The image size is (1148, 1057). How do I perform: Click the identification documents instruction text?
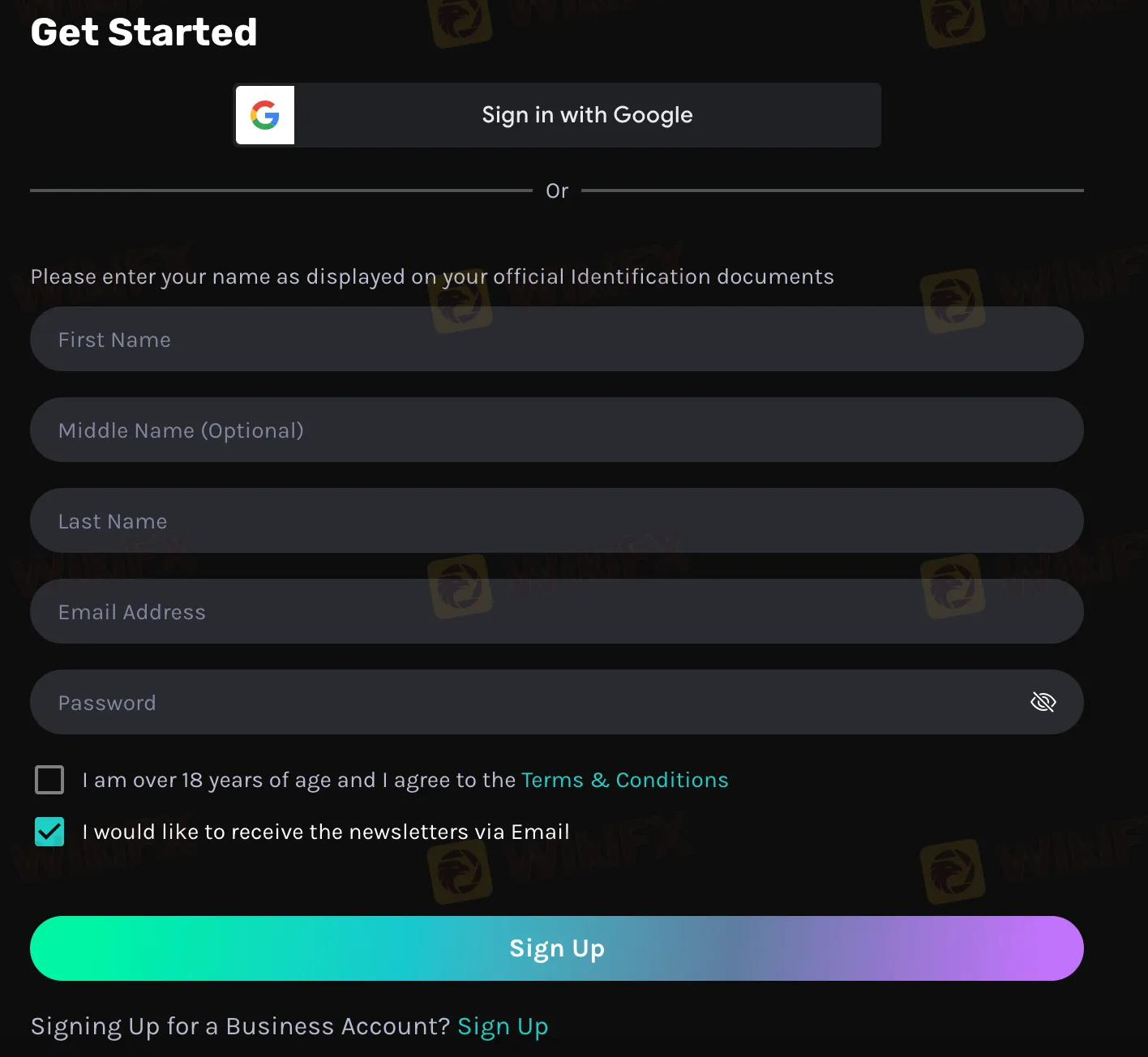click(x=432, y=276)
